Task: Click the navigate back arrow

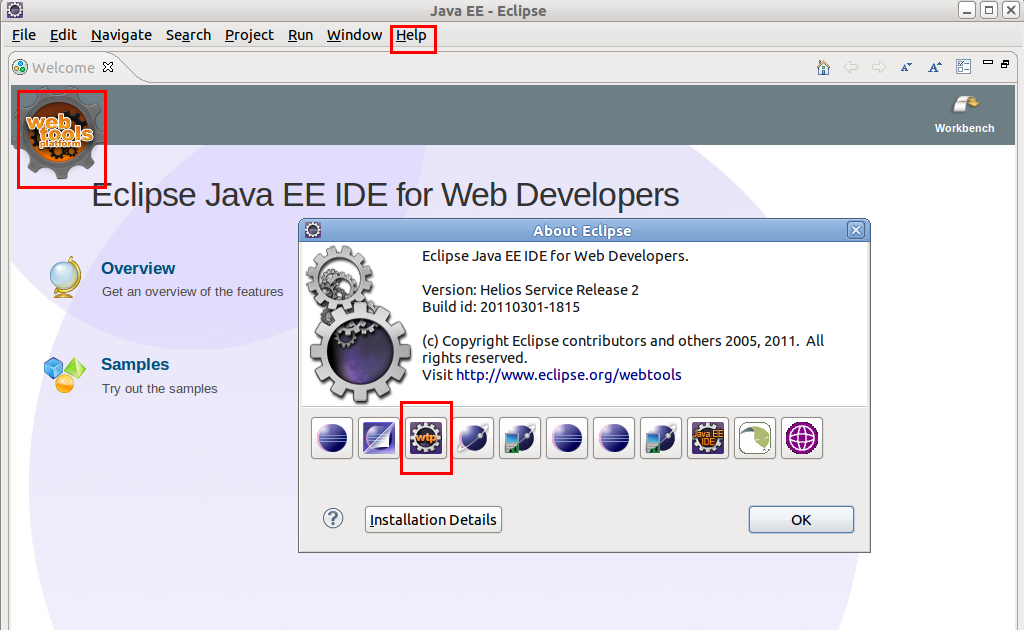Action: click(x=851, y=67)
